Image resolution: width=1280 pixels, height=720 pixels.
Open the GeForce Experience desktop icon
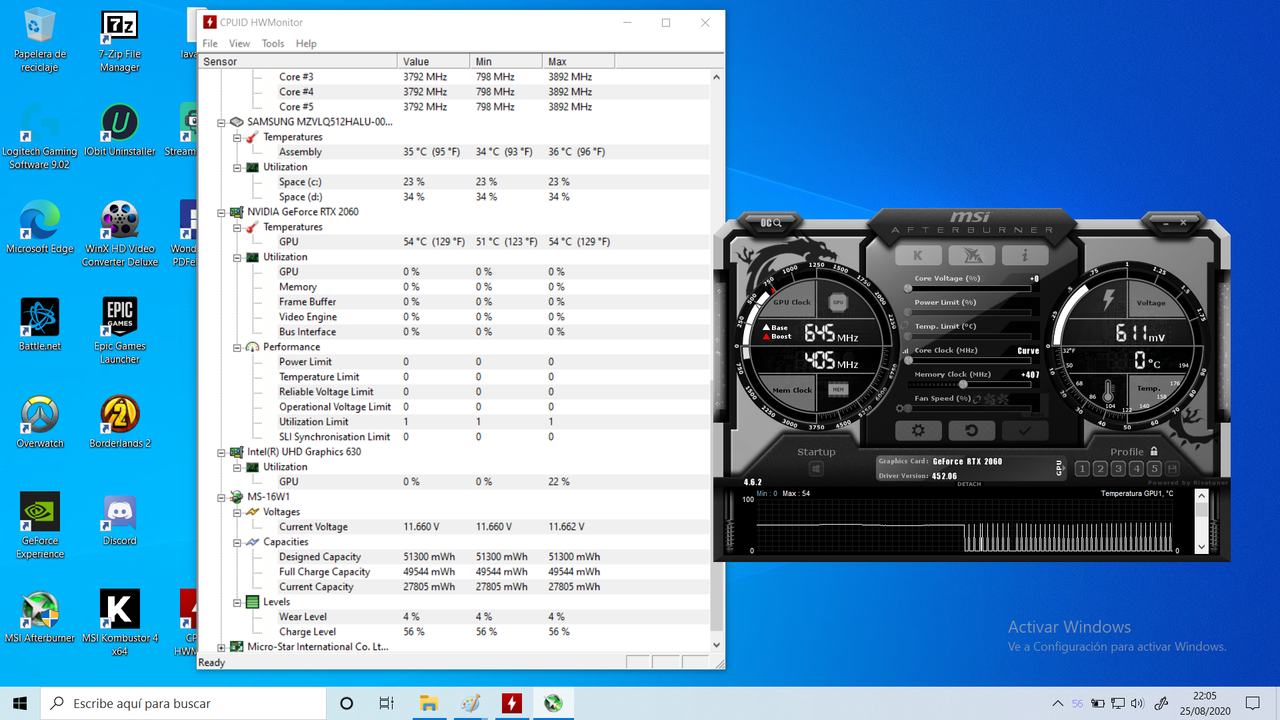click(40, 526)
